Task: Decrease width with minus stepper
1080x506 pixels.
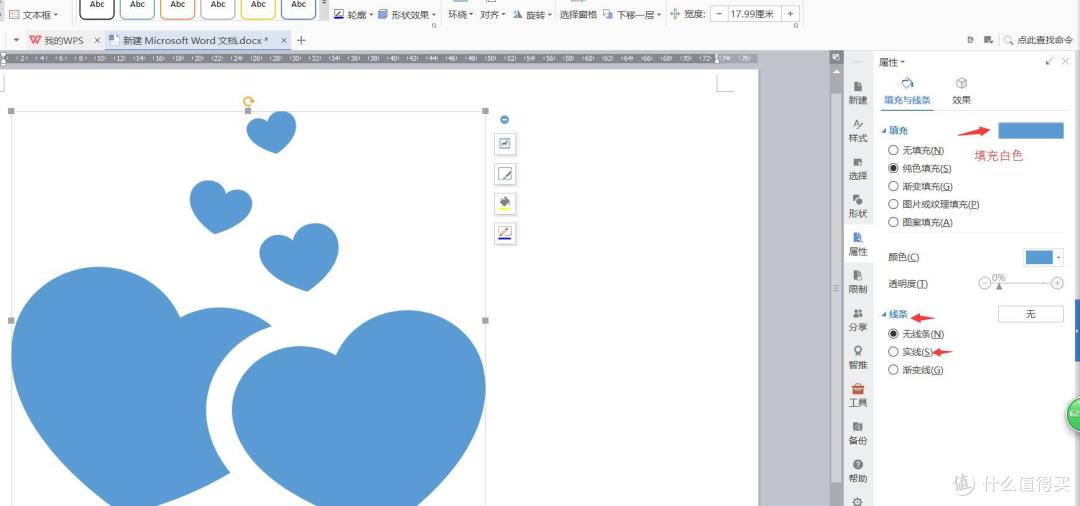Action: click(718, 14)
